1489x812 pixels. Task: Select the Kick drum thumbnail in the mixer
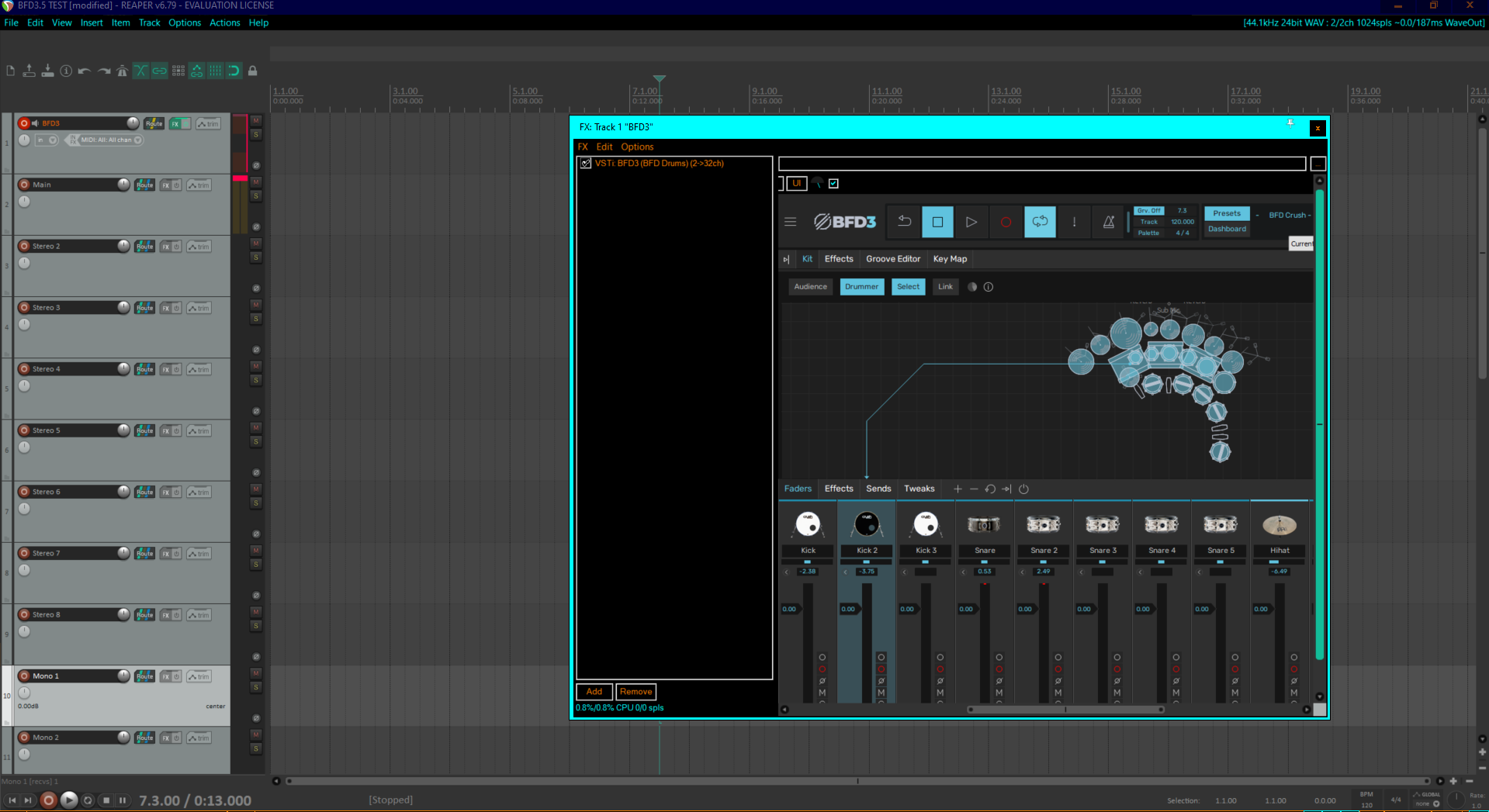(808, 525)
